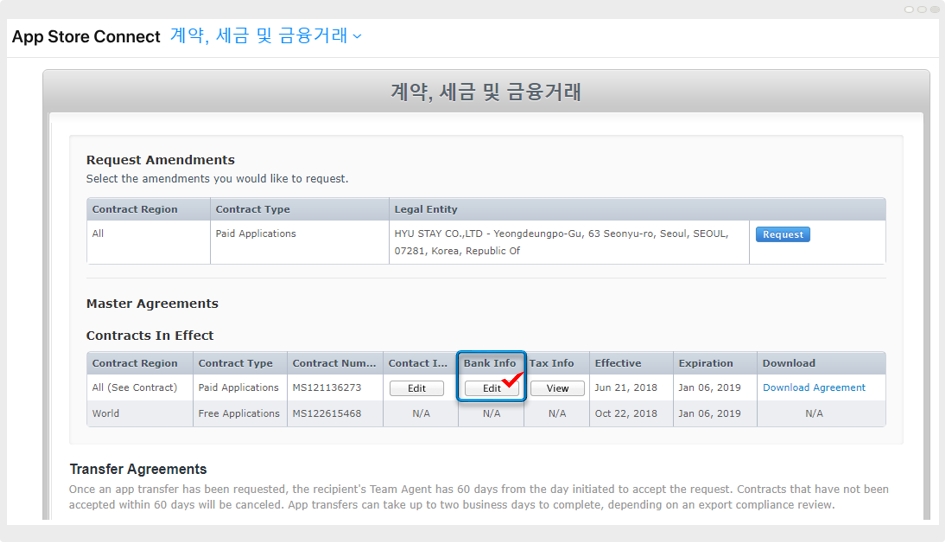The image size is (945, 542).
Task: Click the App Store Connect title
Action: click(86, 37)
